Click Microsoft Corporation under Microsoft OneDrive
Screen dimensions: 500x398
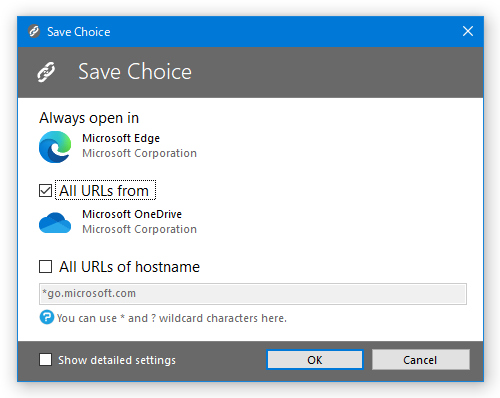tap(139, 229)
